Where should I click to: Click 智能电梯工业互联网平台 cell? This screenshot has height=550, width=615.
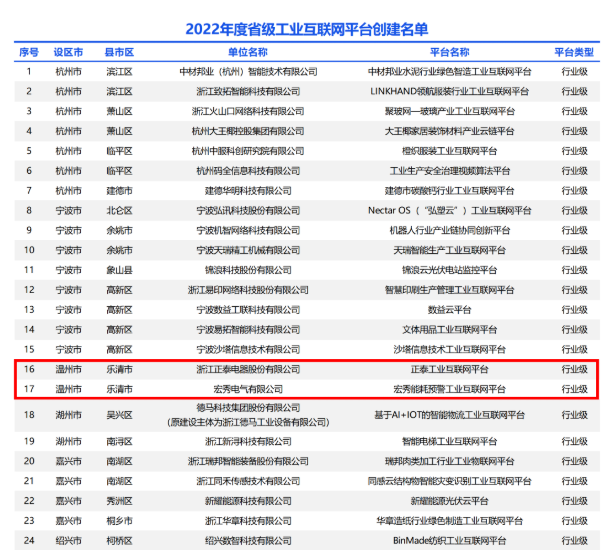click(x=449, y=441)
